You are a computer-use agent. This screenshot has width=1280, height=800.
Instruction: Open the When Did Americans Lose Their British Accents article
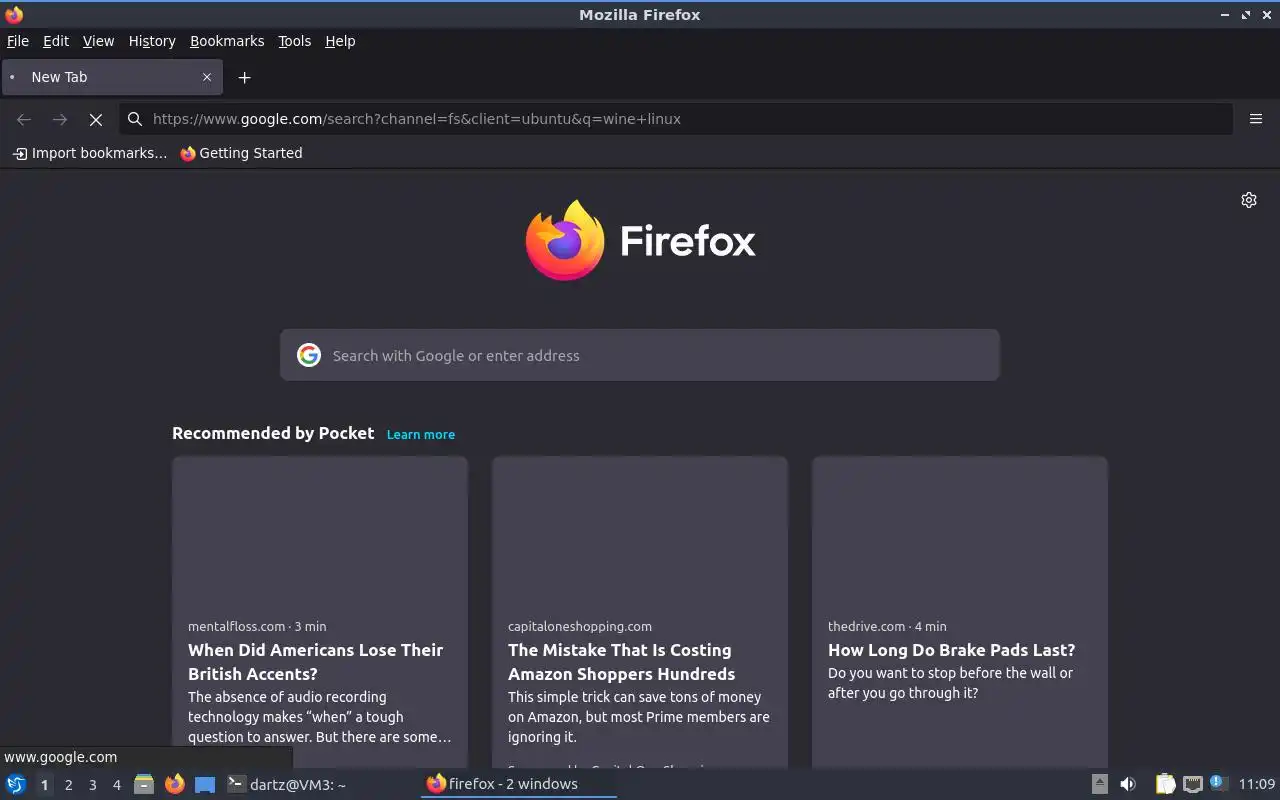click(x=316, y=662)
